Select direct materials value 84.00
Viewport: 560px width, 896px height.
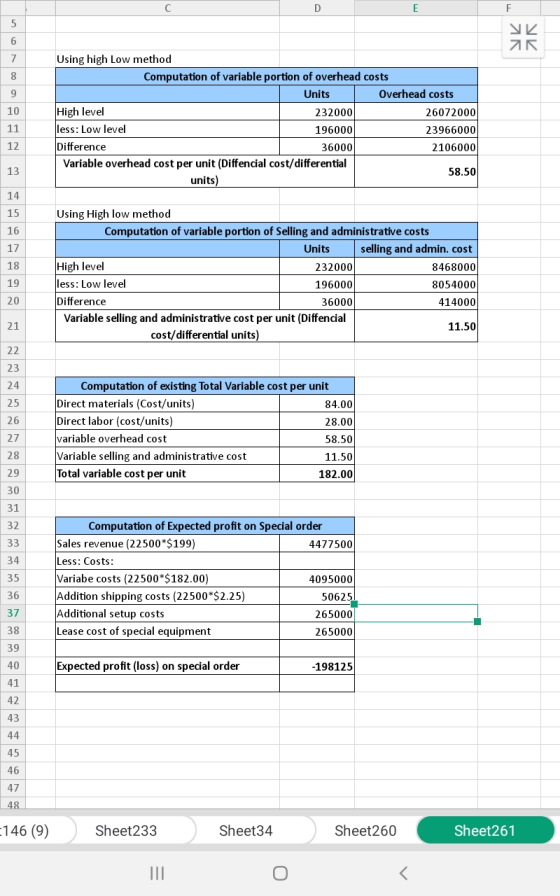317,403
